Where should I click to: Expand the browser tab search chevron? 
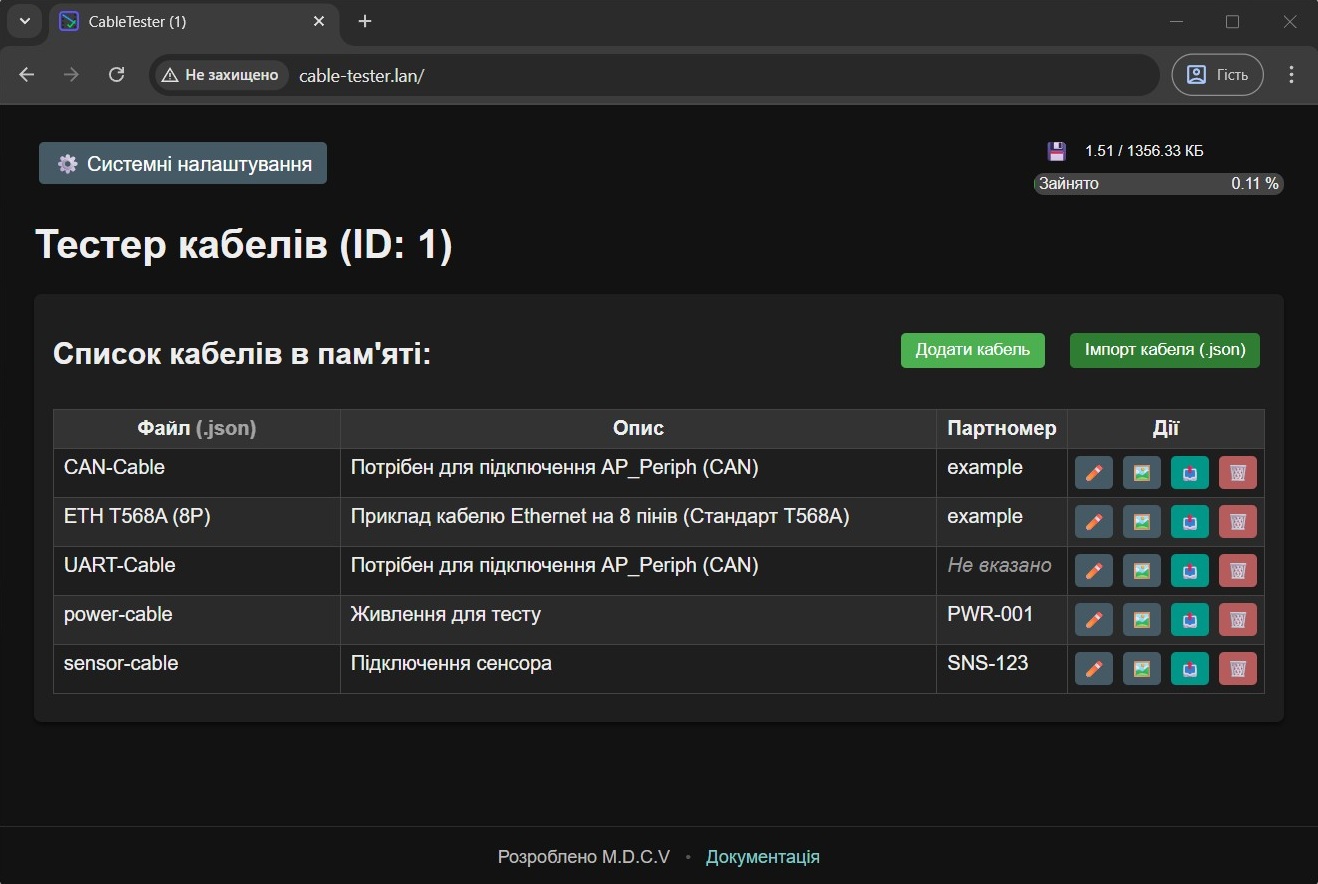pyautogui.click(x=24, y=21)
